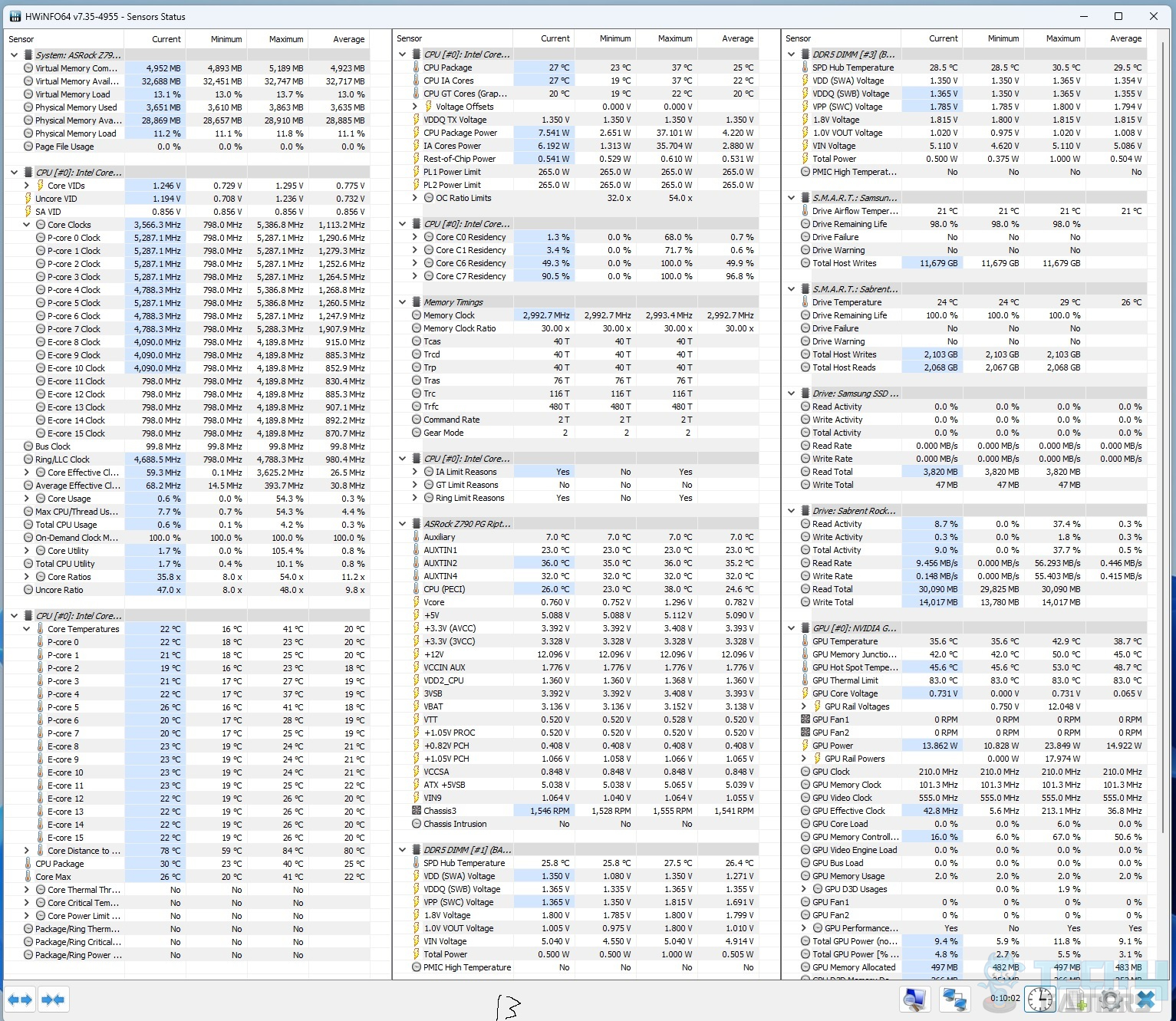Click the expand-columns blue arrows button
Screen dimensions: 1176x1021
coord(21,1000)
